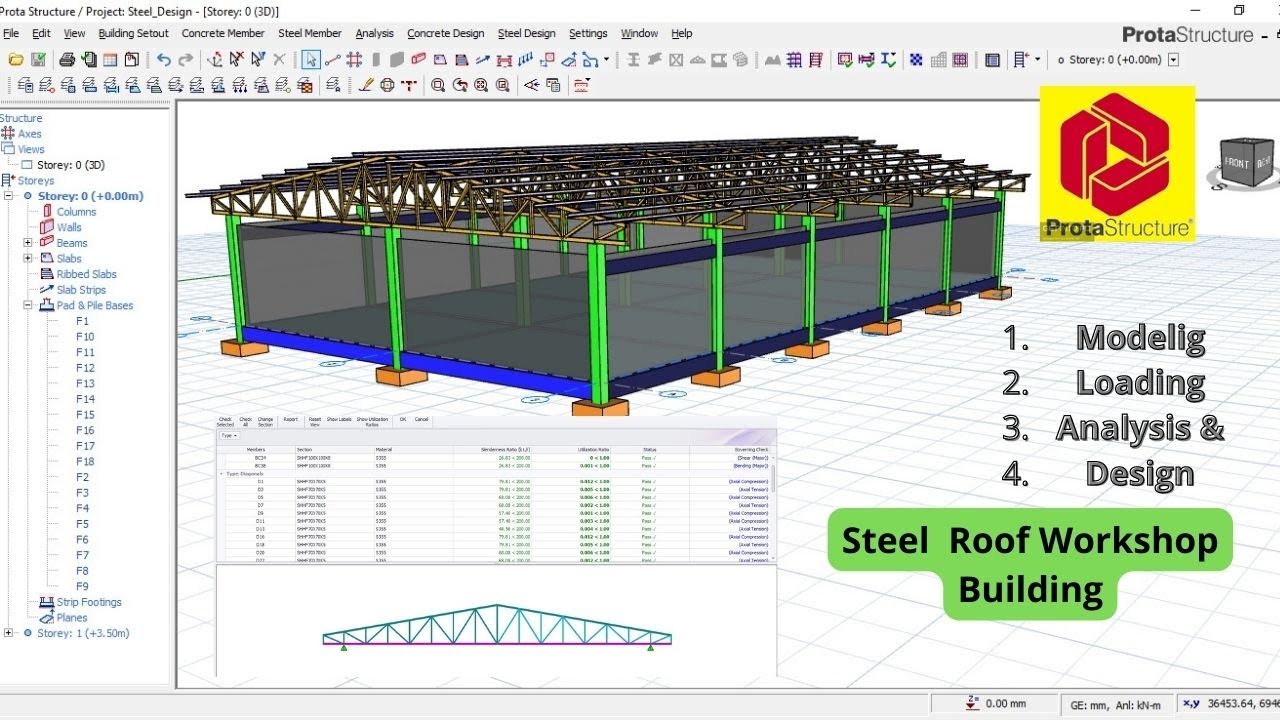Collapse the Pad & Pile Bases node
The width and height of the screenshot is (1280, 720).
pos(28,306)
